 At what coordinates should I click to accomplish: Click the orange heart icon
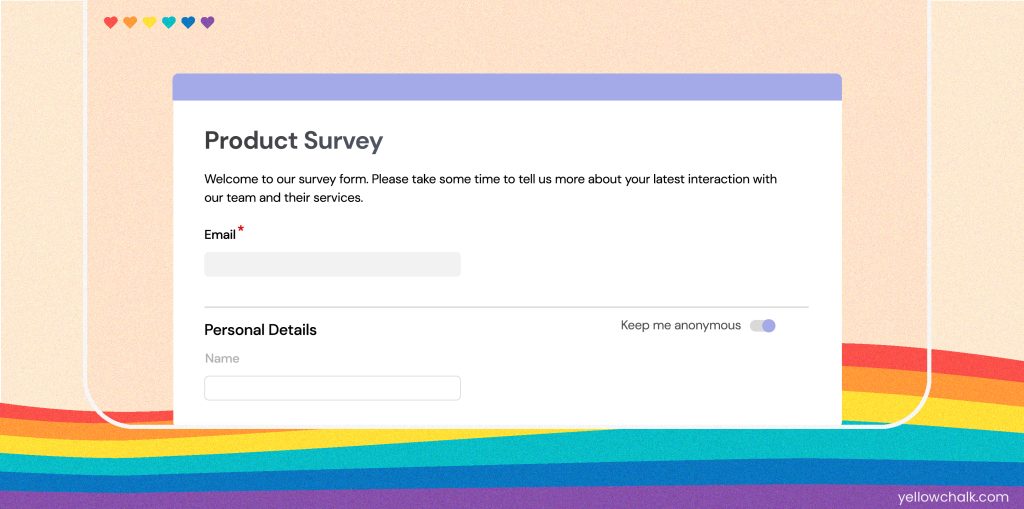(x=130, y=23)
